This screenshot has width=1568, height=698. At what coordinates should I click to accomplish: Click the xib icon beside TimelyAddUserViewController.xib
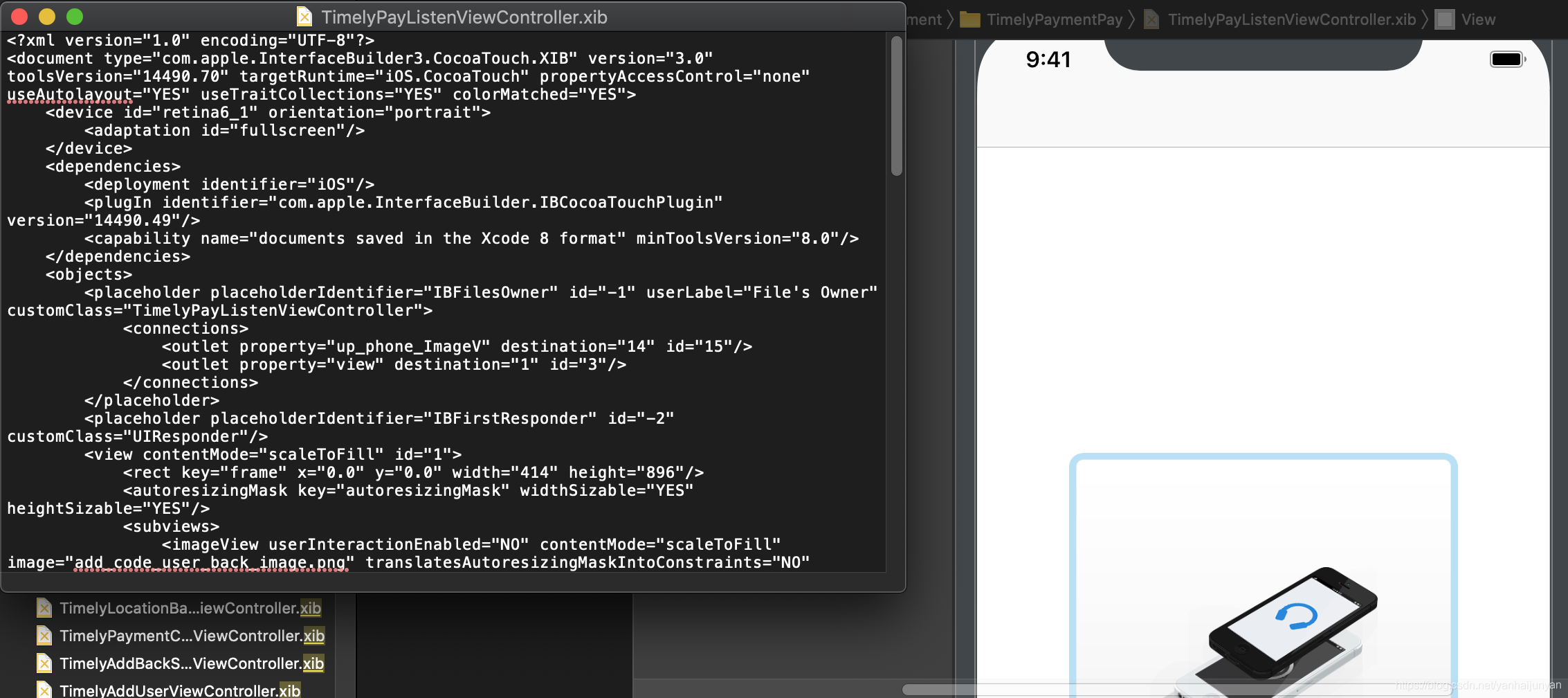(x=44, y=690)
